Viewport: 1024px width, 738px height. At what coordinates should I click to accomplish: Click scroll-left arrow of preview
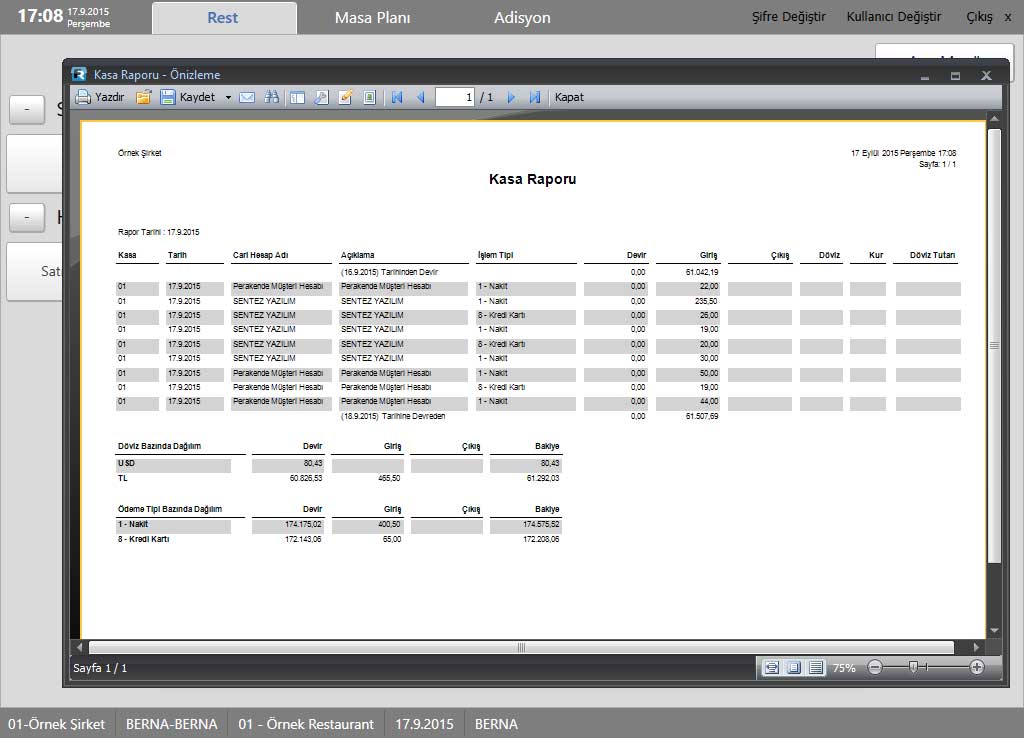click(79, 647)
